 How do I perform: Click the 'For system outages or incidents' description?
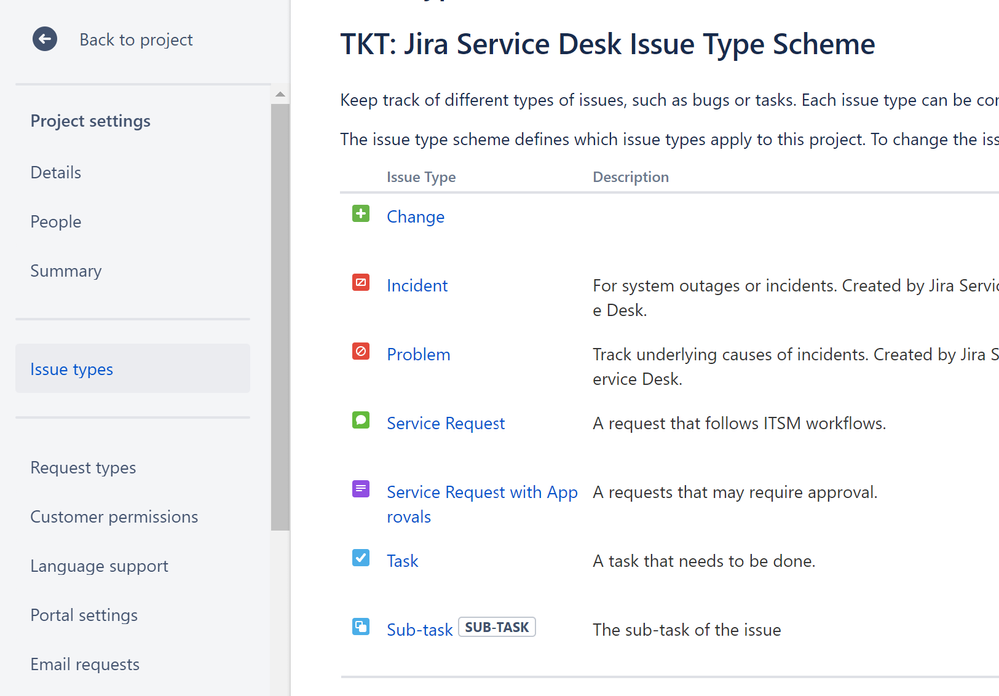796,298
